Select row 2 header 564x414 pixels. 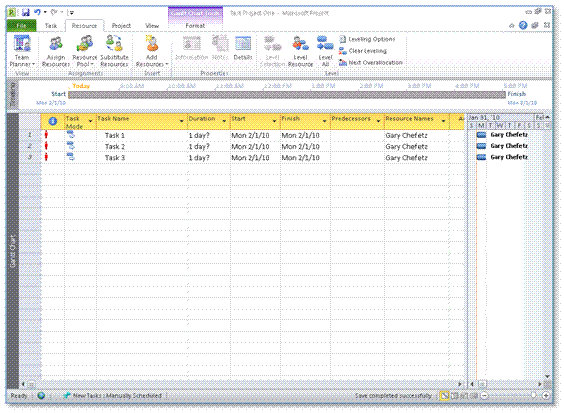pyautogui.click(x=30, y=146)
